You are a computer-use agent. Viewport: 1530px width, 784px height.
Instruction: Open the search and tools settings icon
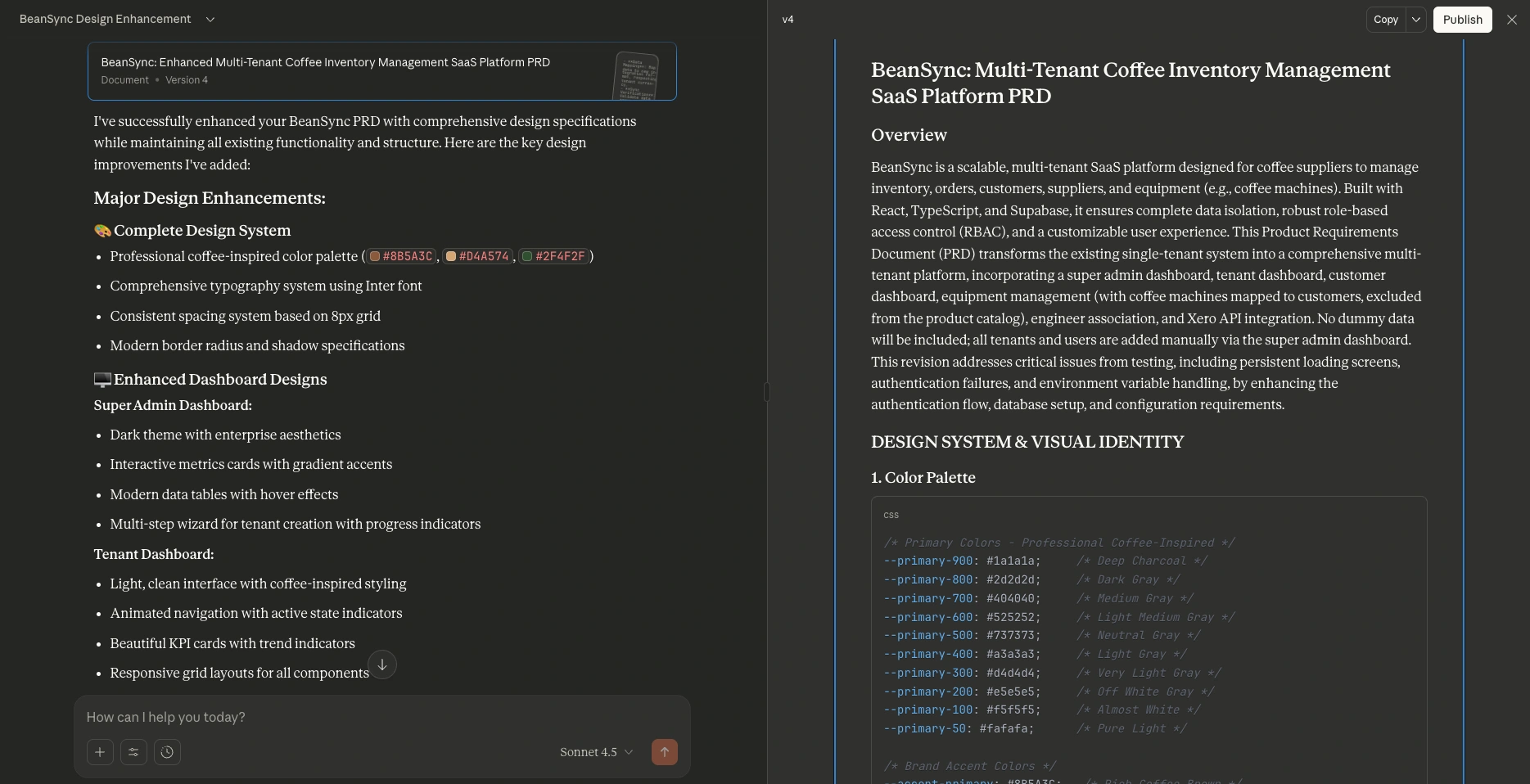click(133, 752)
